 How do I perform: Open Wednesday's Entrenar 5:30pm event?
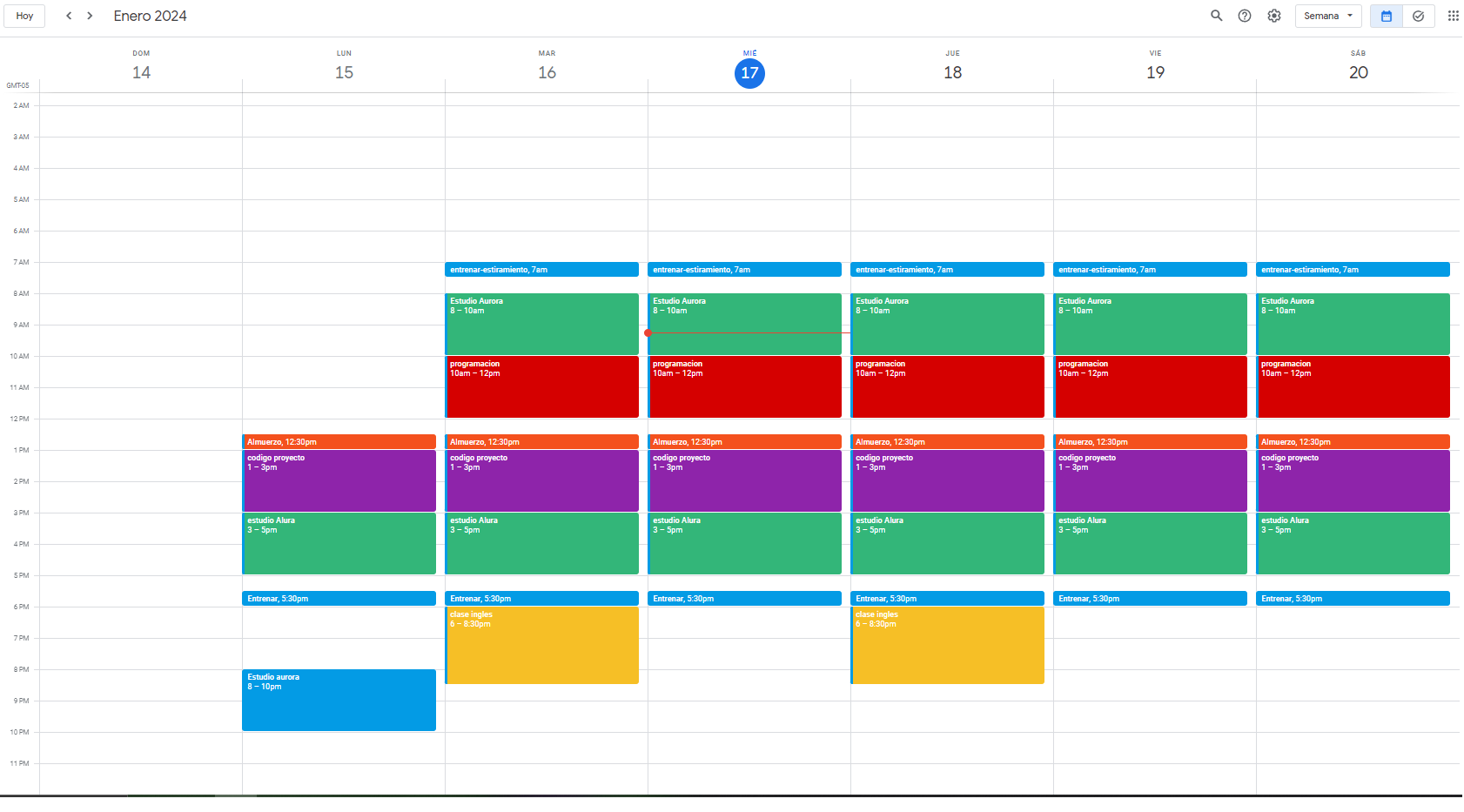[x=744, y=599]
